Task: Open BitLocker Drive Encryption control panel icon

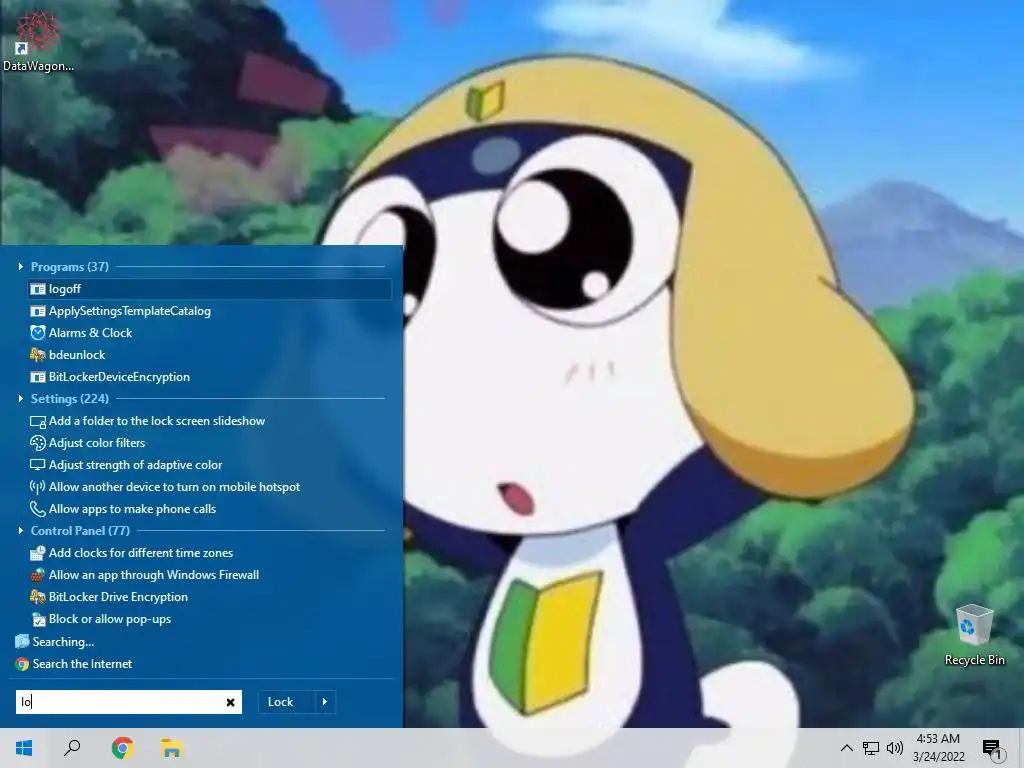Action: [x=38, y=597]
